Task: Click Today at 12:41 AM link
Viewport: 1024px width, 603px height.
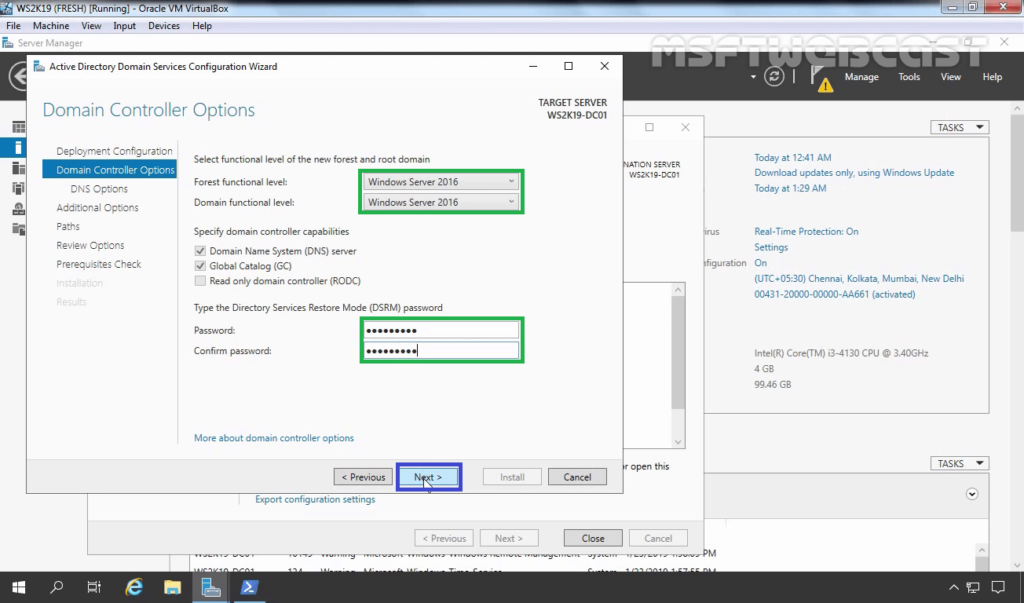Action: click(793, 157)
